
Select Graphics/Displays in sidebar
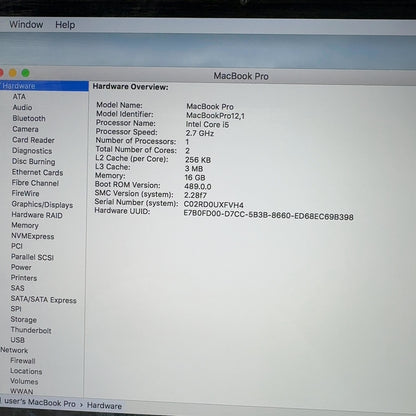click(x=42, y=205)
